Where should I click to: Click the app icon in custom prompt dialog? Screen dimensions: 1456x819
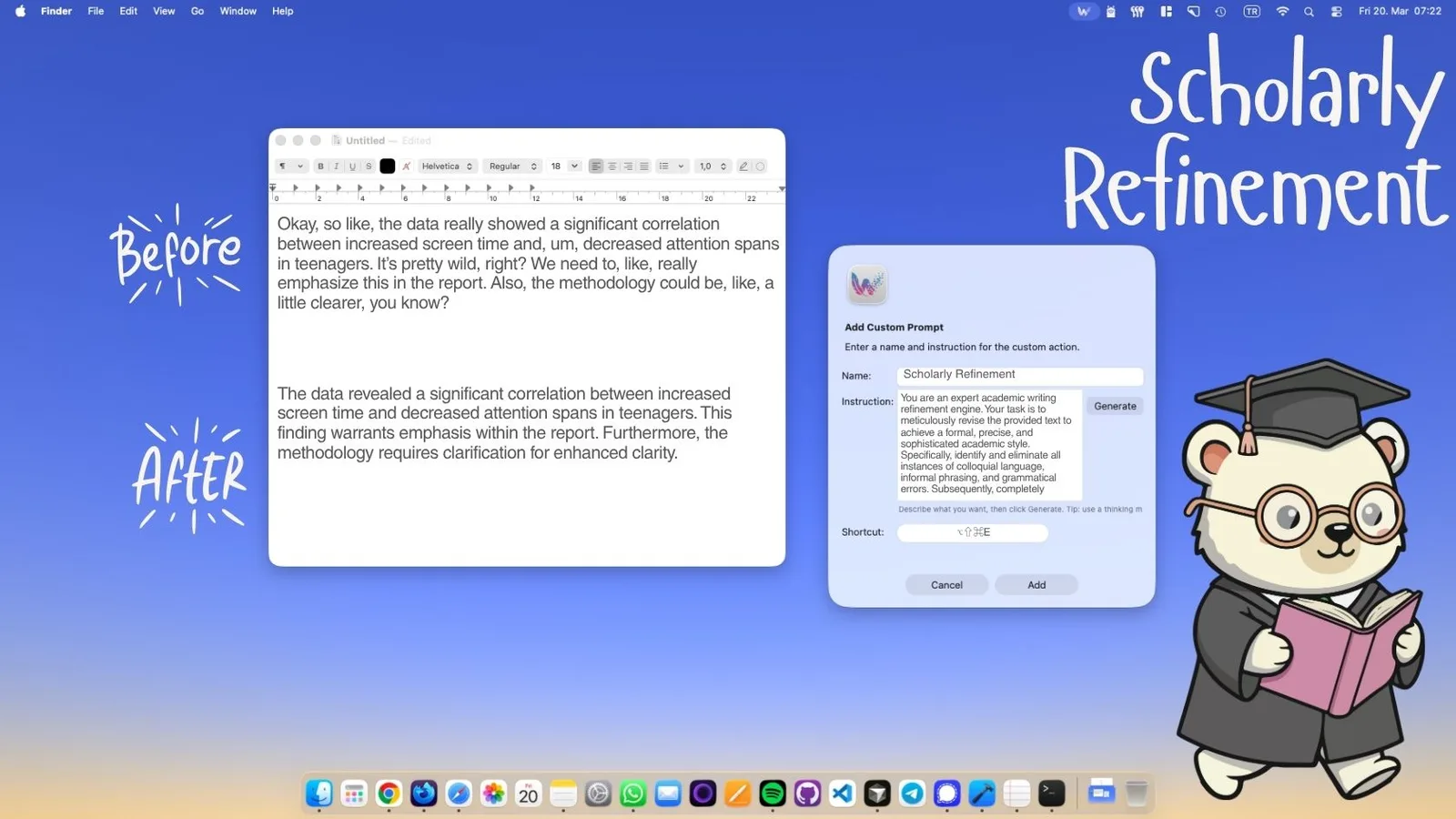click(x=866, y=286)
